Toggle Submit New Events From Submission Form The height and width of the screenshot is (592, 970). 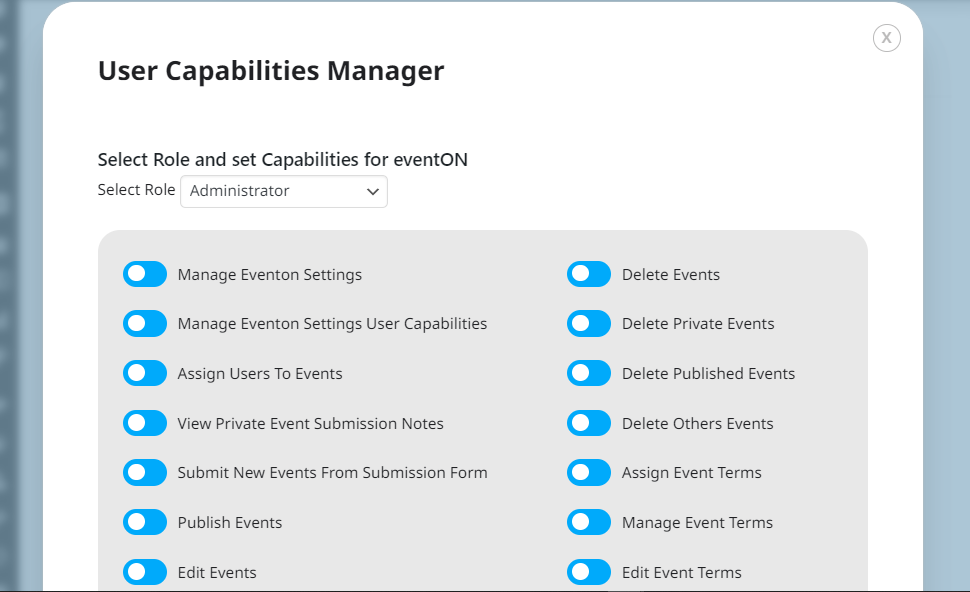tap(145, 473)
